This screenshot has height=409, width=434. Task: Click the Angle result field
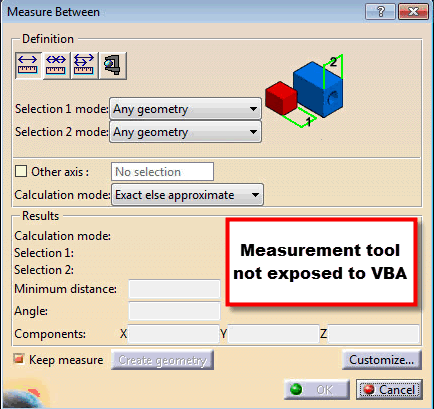[174, 311]
